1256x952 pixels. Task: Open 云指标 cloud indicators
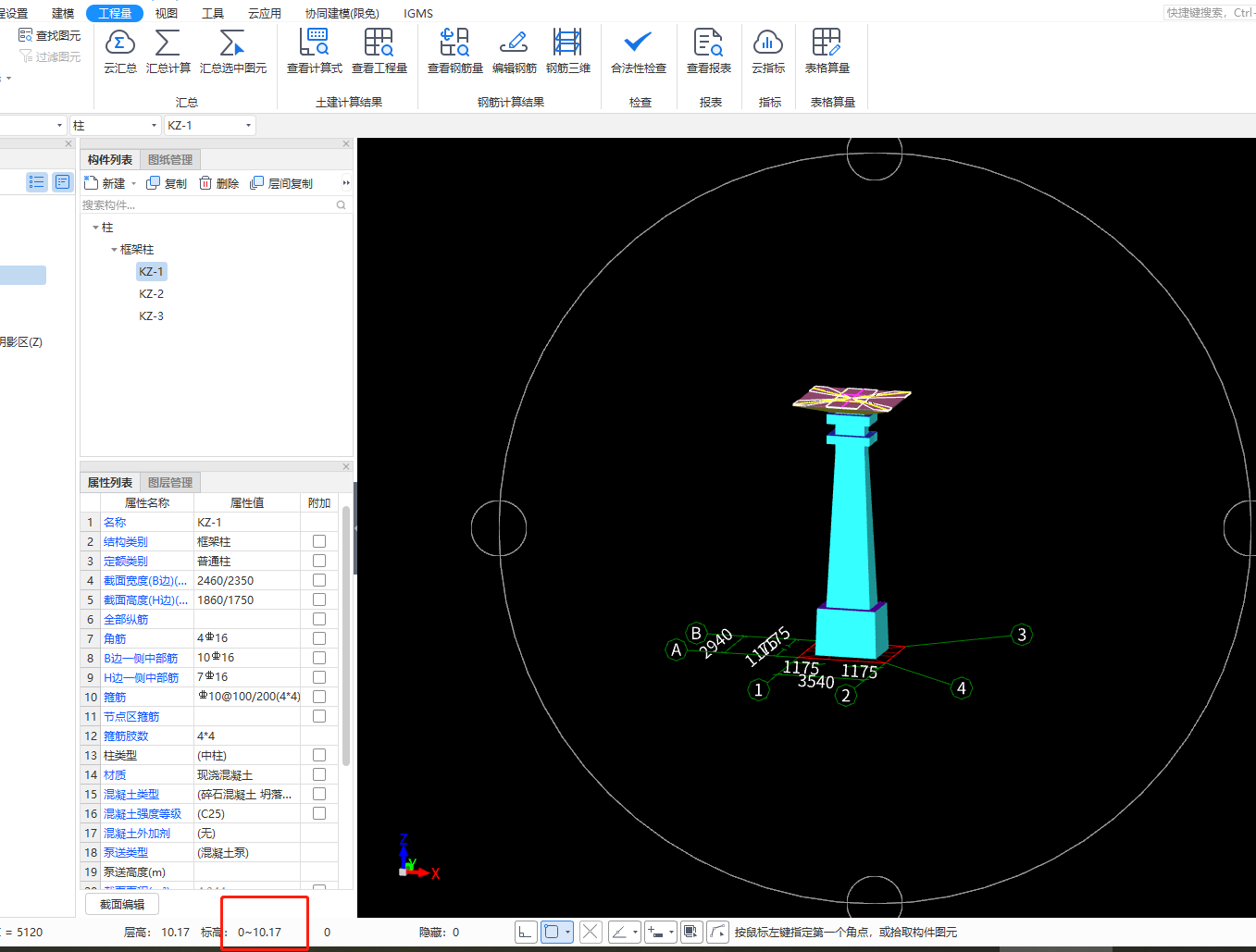[768, 51]
